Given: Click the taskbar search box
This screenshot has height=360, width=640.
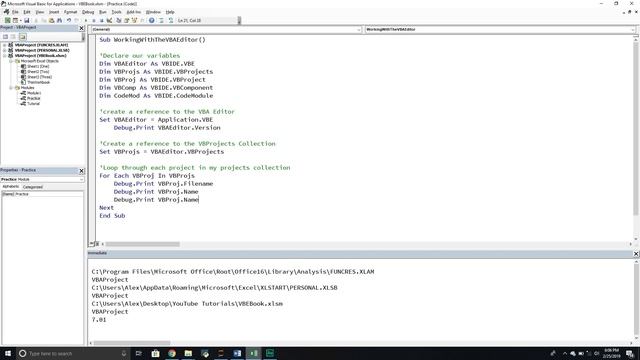Looking at the screenshot, I should coord(73,353).
